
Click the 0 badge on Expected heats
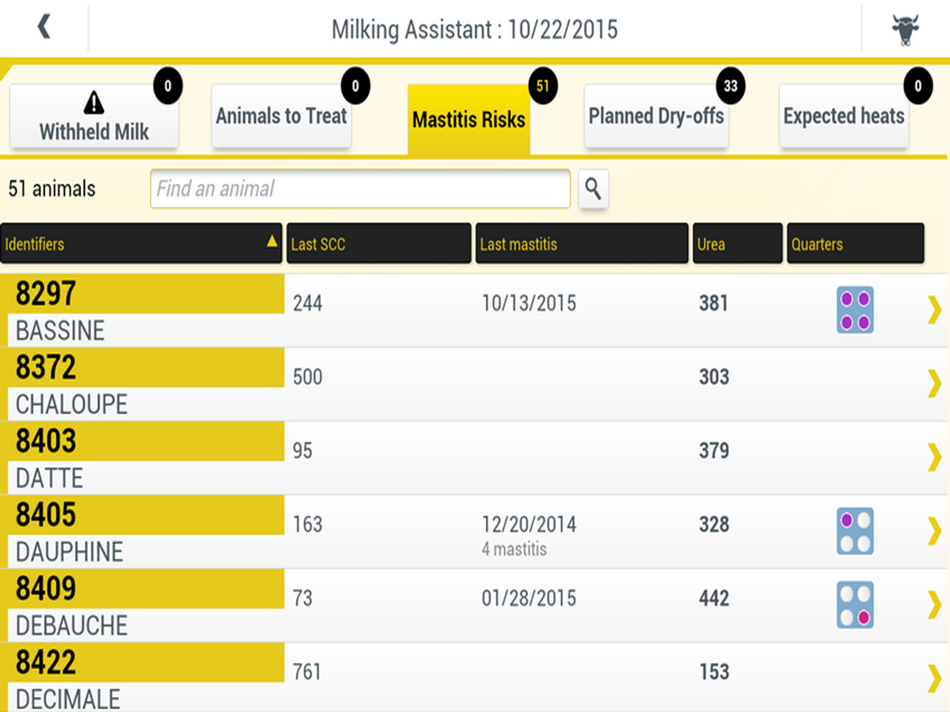918,86
